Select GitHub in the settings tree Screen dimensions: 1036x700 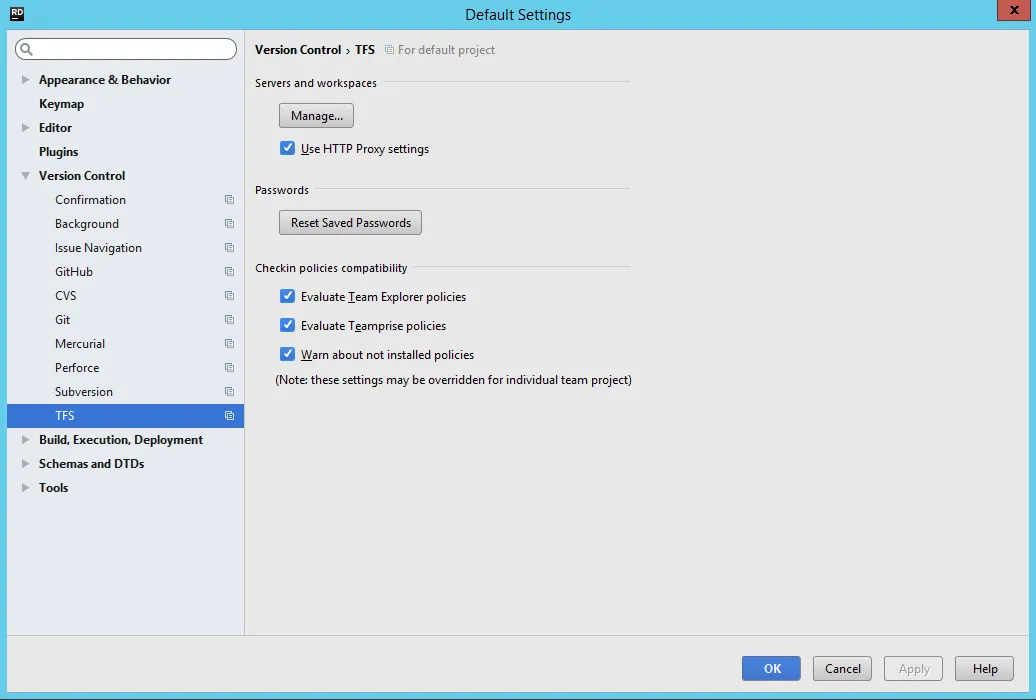pyautogui.click(x=74, y=272)
